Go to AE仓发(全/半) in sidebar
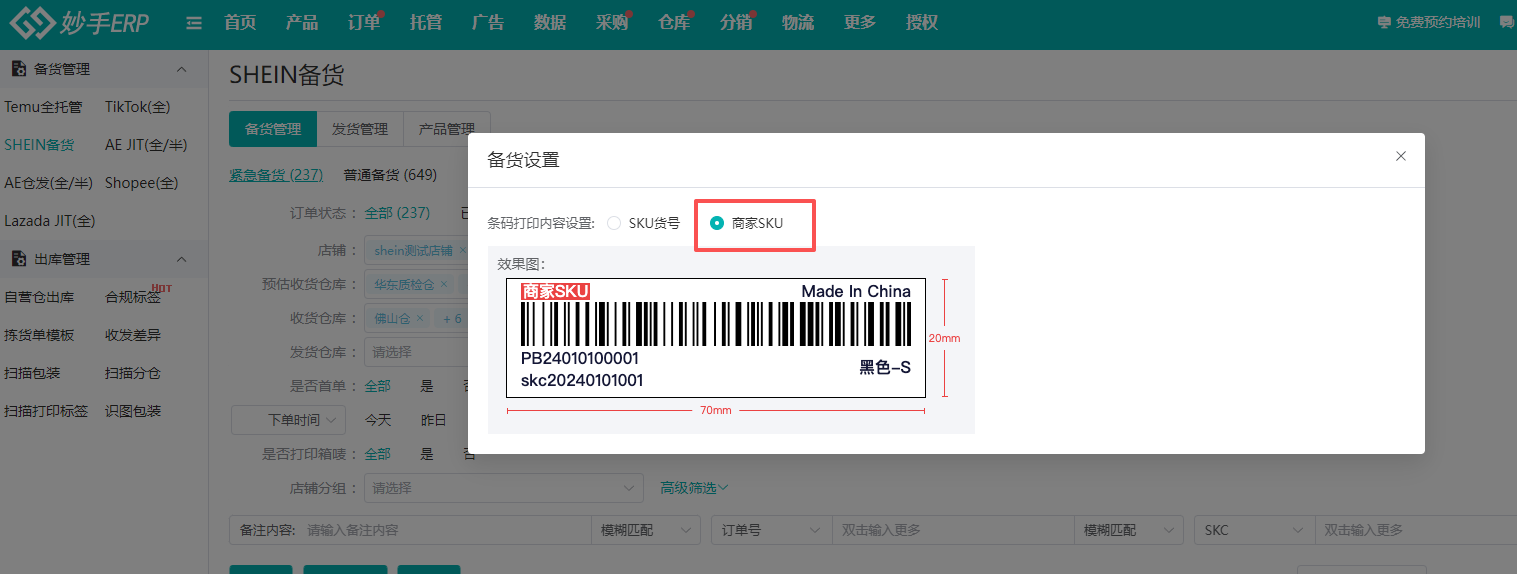The image size is (1517, 574). [x=48, y=183]
